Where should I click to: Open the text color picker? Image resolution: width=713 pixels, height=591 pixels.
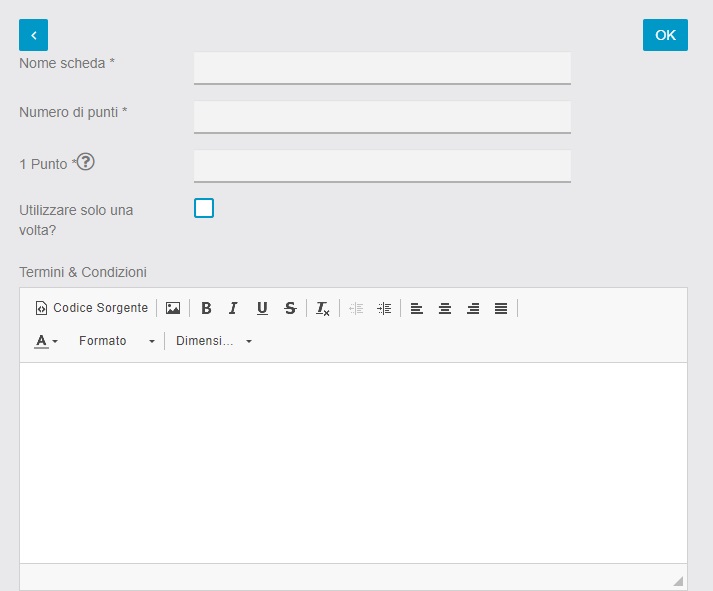pos(46,341)
